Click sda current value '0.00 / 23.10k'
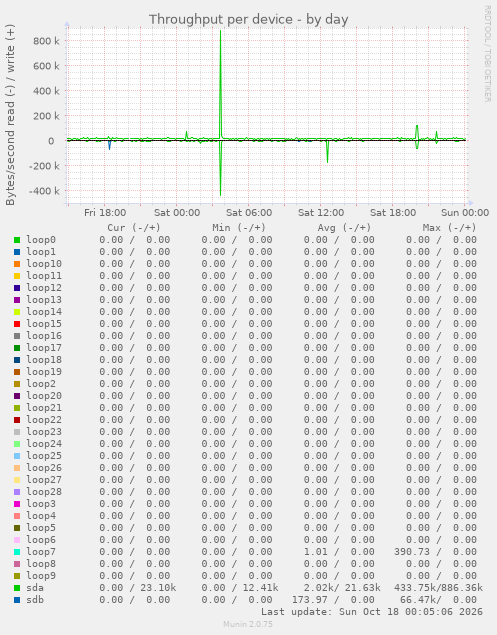This screenshot has width=497, height=635. click(x=138, y=588)
